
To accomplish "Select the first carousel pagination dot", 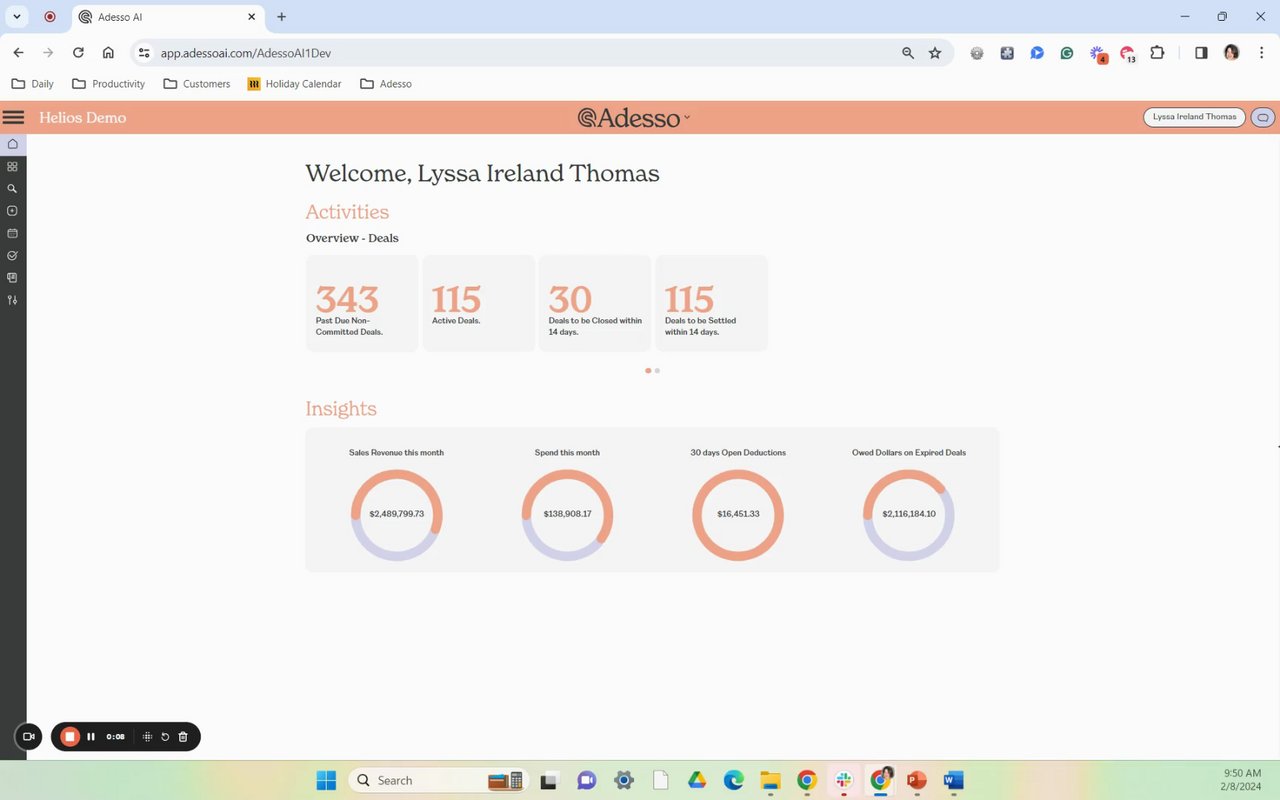I will click(x=648, y=371).
